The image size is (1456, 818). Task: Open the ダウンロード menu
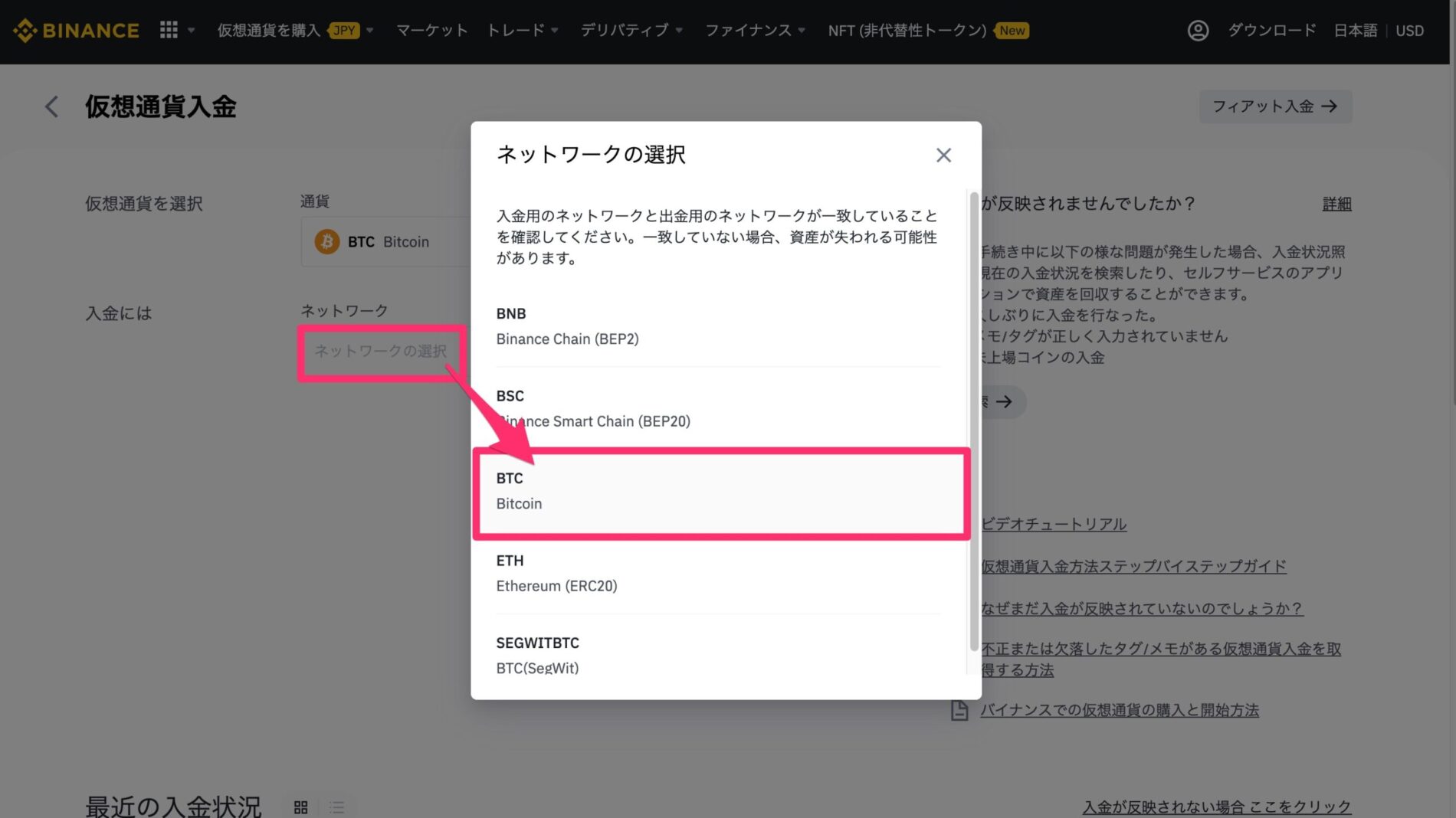click(x=1271, y=31)
